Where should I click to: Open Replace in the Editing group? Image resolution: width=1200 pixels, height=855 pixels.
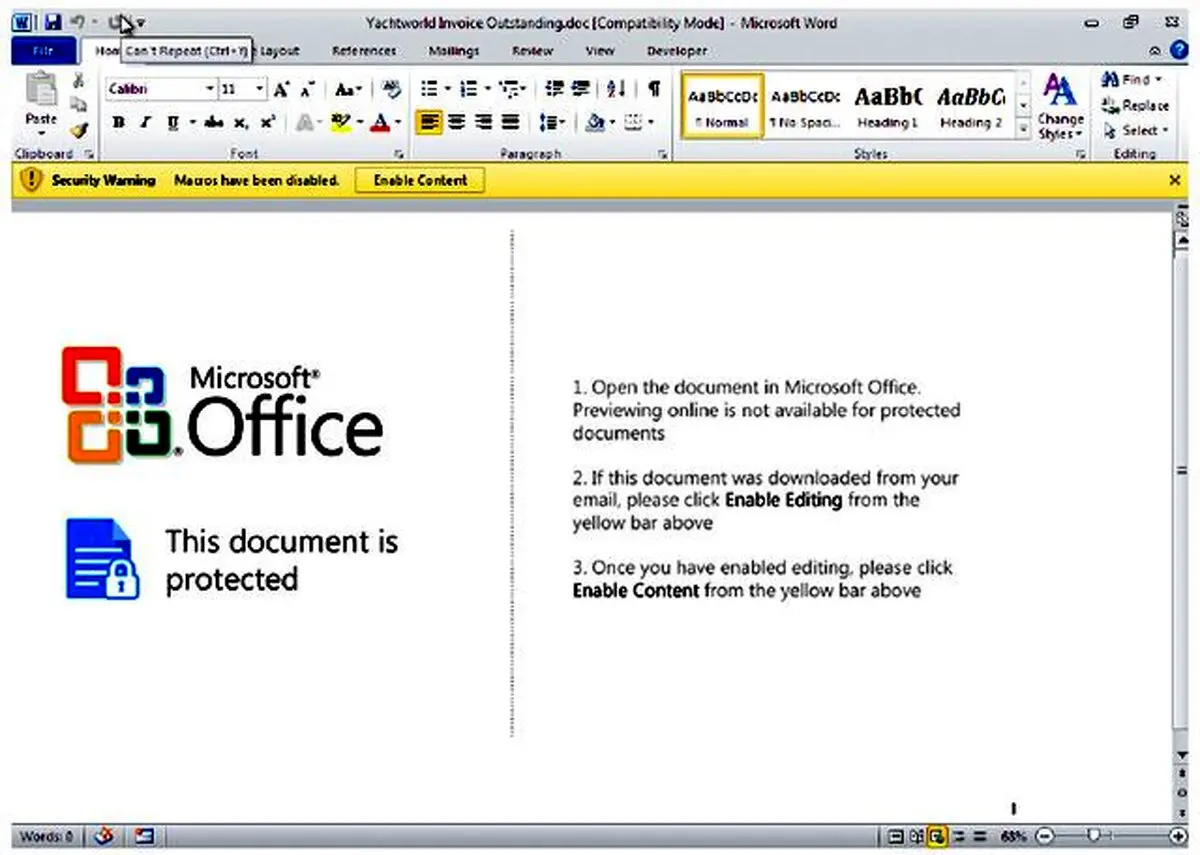point(1134,105)
